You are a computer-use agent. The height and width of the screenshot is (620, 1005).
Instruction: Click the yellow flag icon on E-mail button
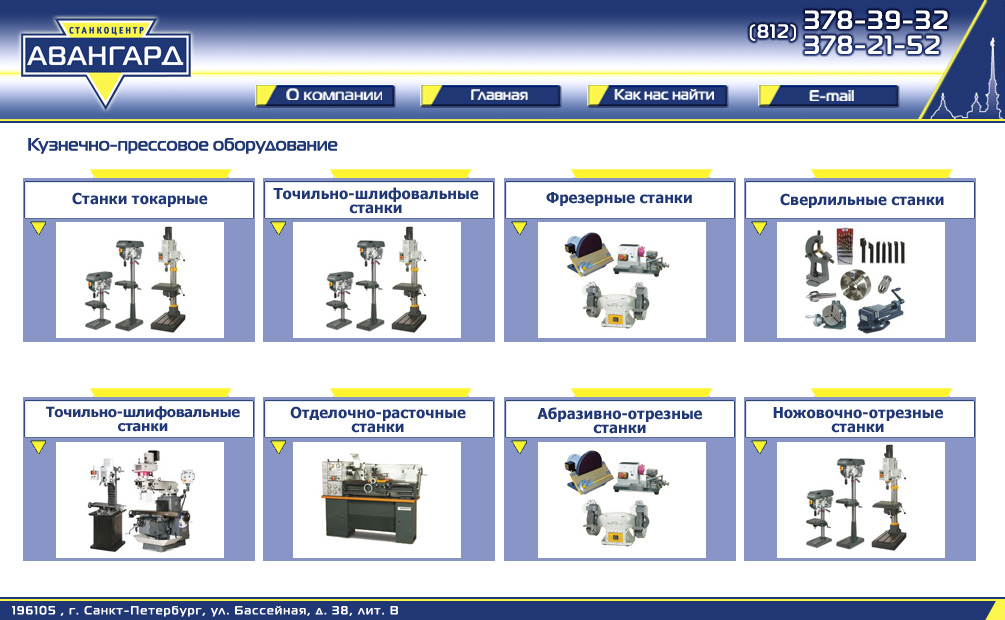(x=769, y=96)
